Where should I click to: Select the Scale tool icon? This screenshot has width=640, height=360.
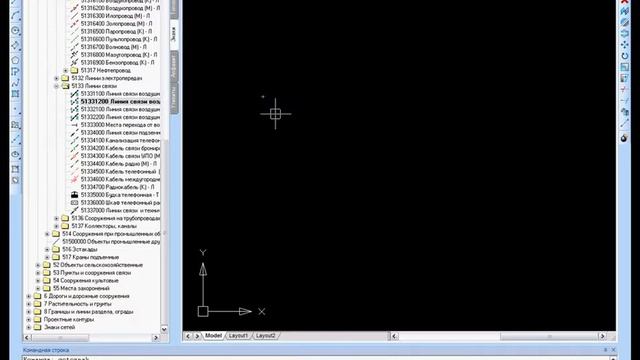tap(624, 67)
